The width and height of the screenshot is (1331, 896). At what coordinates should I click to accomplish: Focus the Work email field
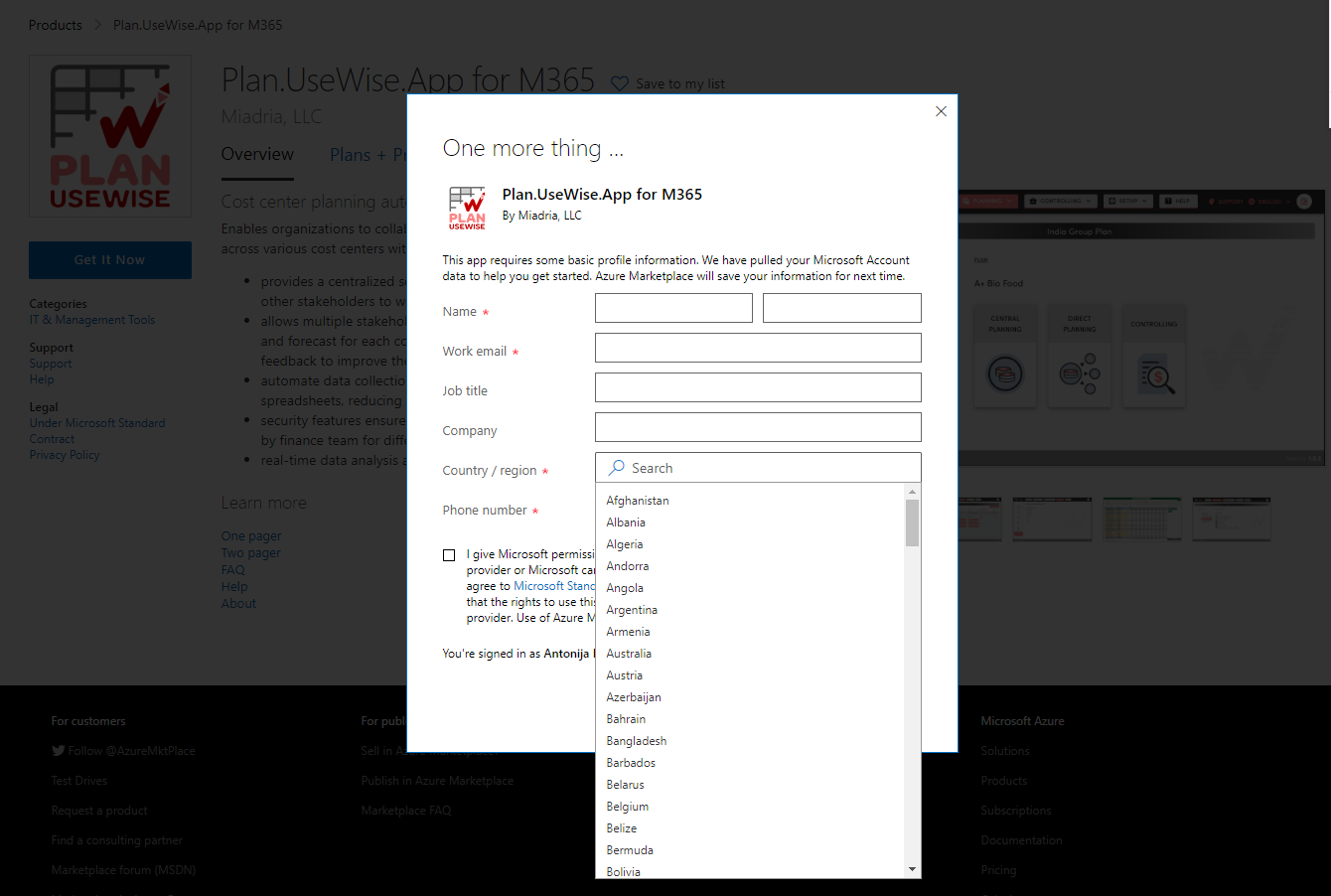758,348
